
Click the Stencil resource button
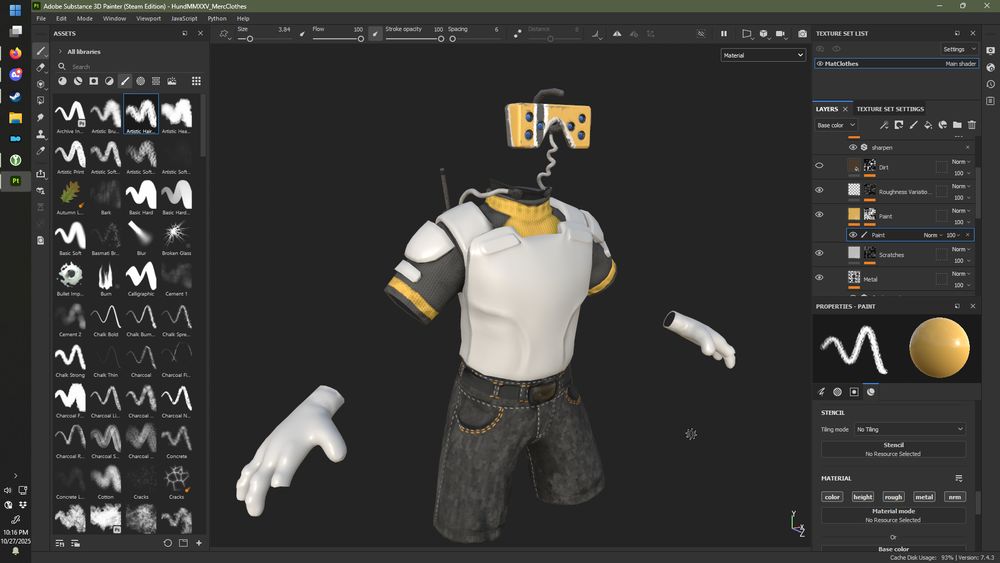click(893, 450)
